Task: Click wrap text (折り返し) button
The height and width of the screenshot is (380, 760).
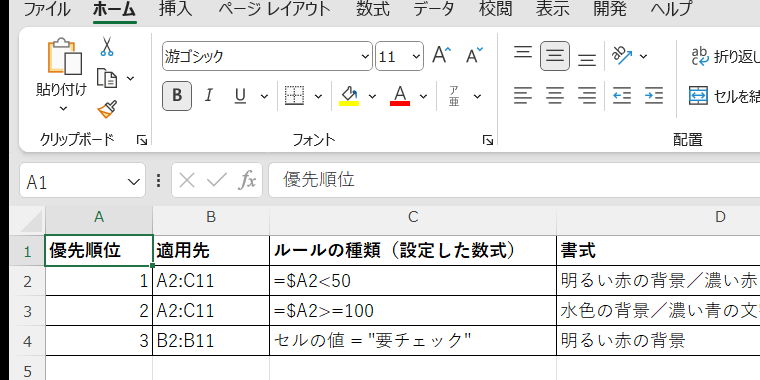Action: point(725,57)
